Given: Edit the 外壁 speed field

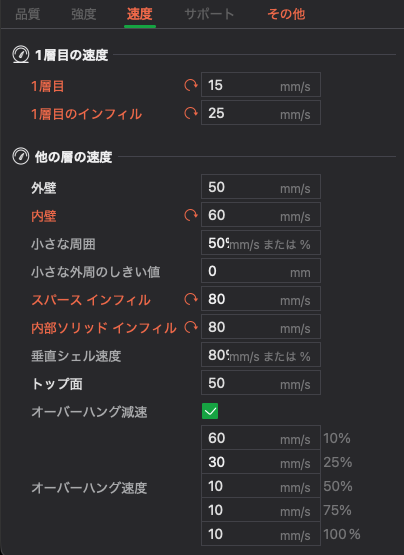Looking at the screenshot, I should coord(261,187).
